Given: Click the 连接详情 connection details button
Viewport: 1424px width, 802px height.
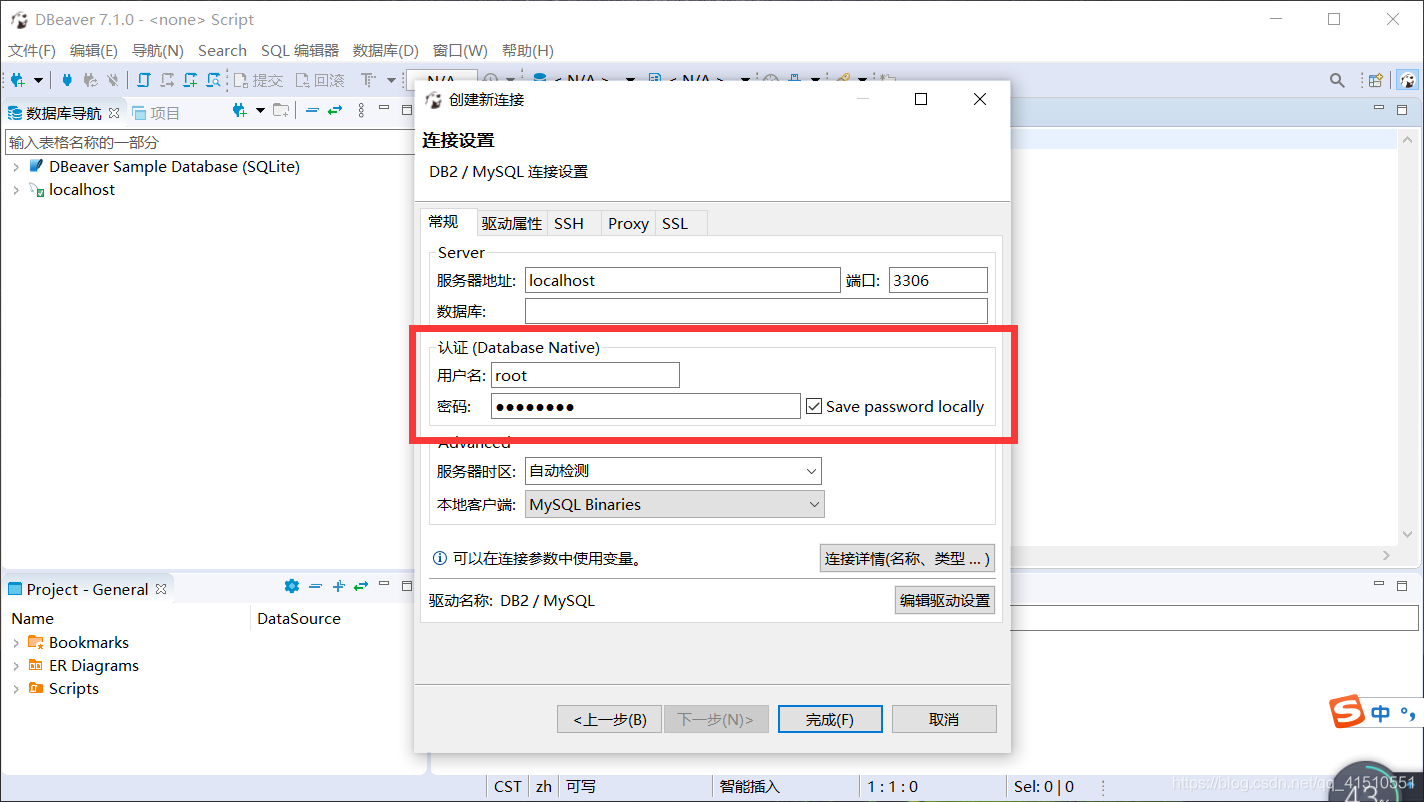Looking at the screenshot, I should coord(906,558).
